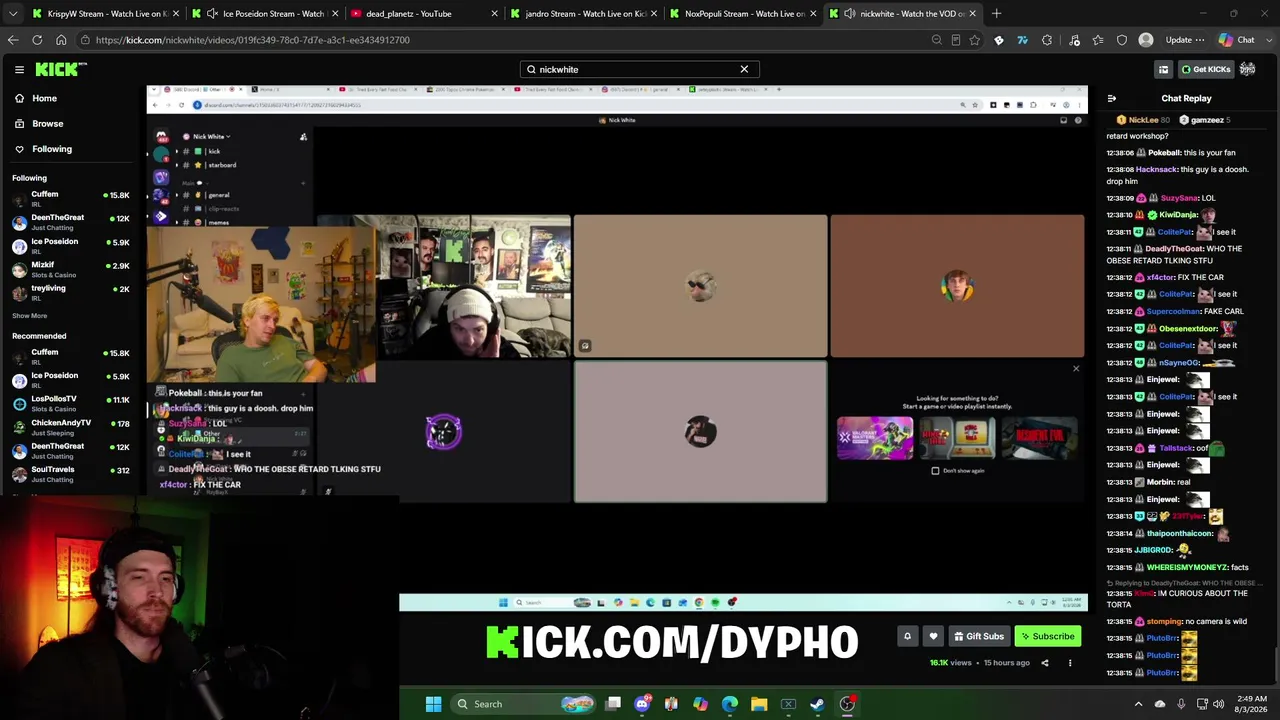This screenshot has width=1280, height=720.
Task: Go to Home in the Kick sidebar
Action: click(x=44, y=98)
